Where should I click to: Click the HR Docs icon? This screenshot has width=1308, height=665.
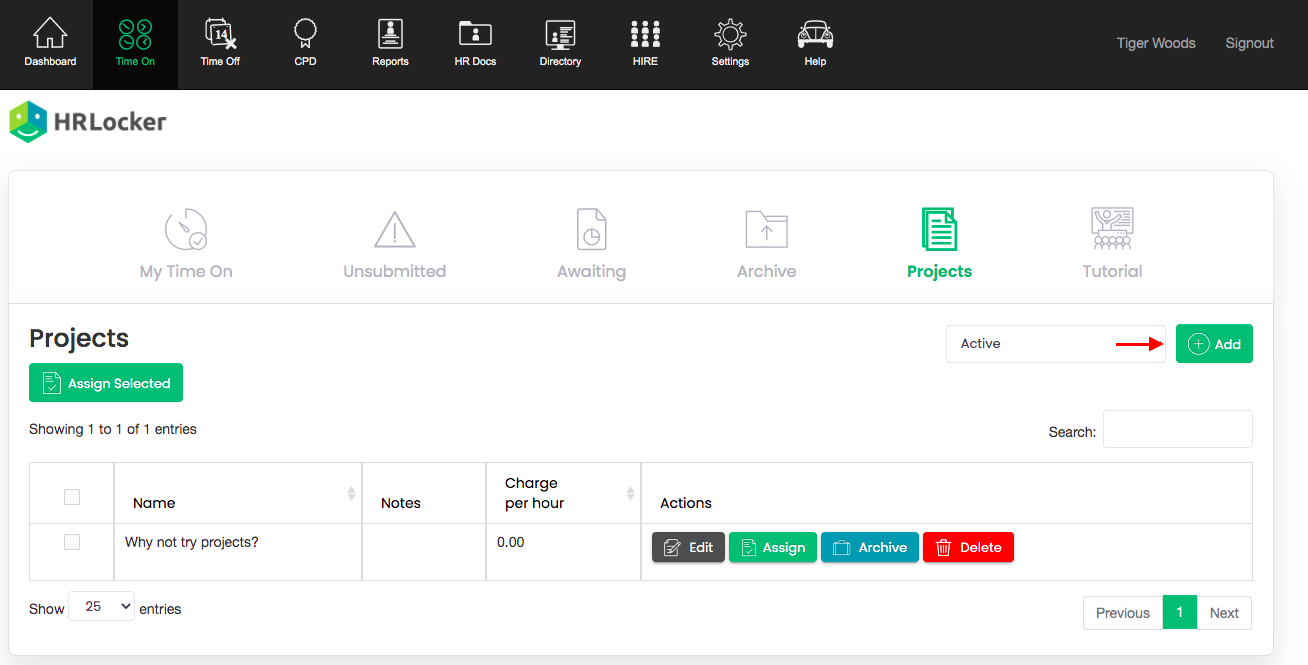(x=474, y=42)
